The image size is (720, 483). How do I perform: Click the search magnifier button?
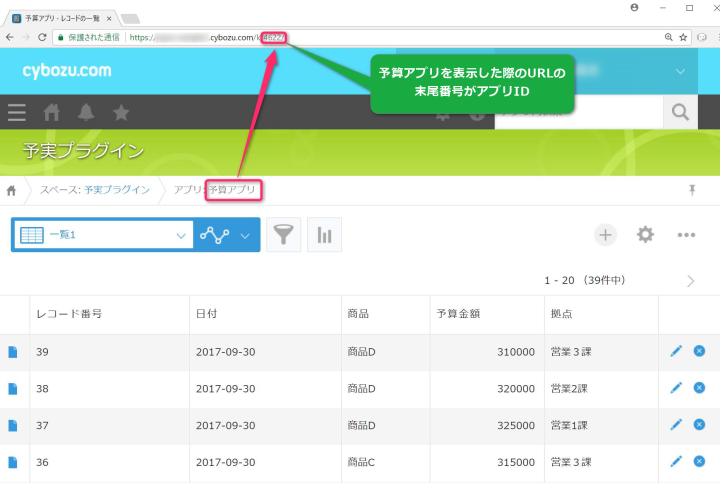coord(681,112)
